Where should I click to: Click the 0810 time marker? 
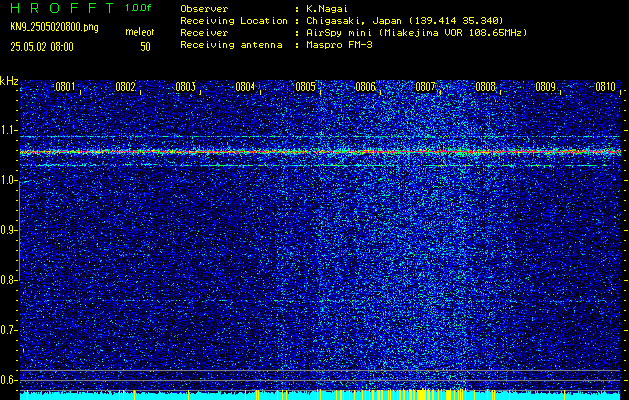coord(605,87)
